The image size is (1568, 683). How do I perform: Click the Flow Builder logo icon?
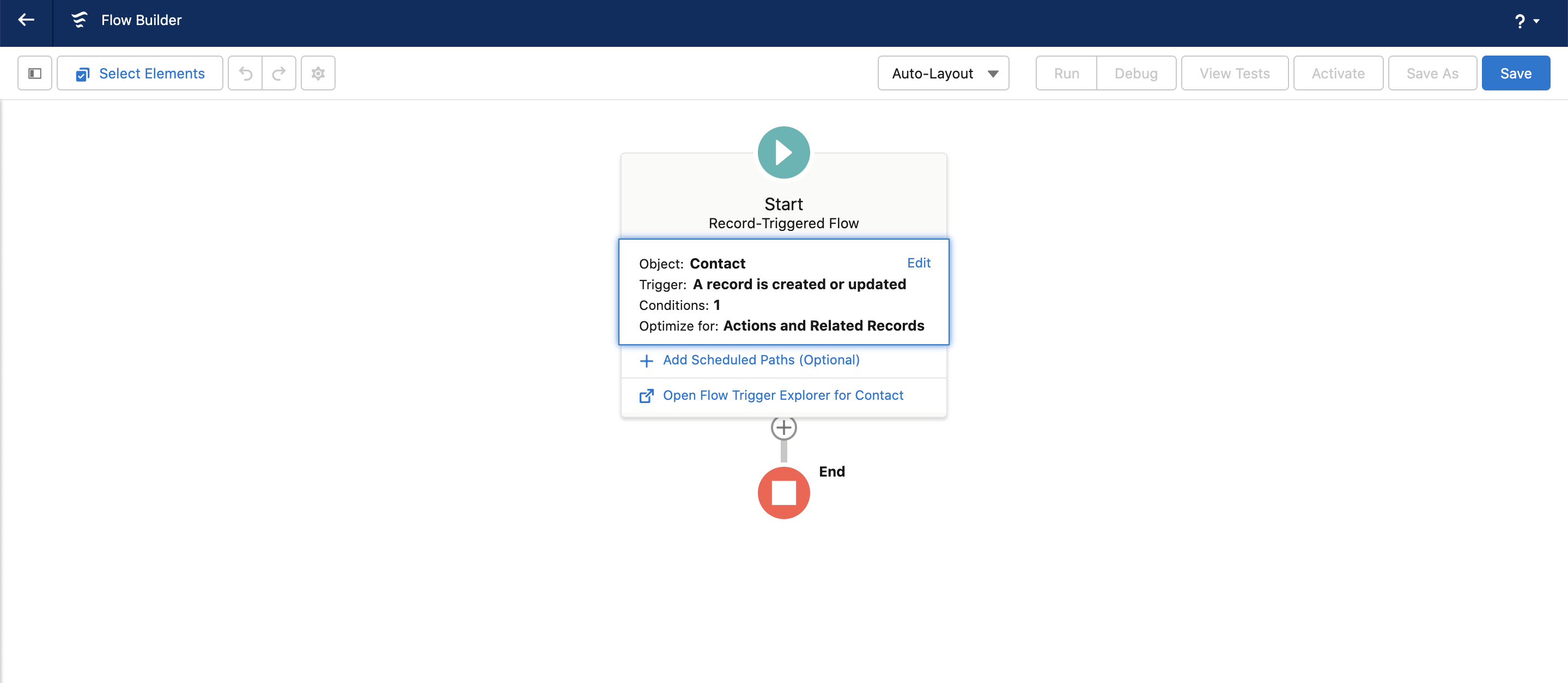pyautogui.click(x=80, y=20)
